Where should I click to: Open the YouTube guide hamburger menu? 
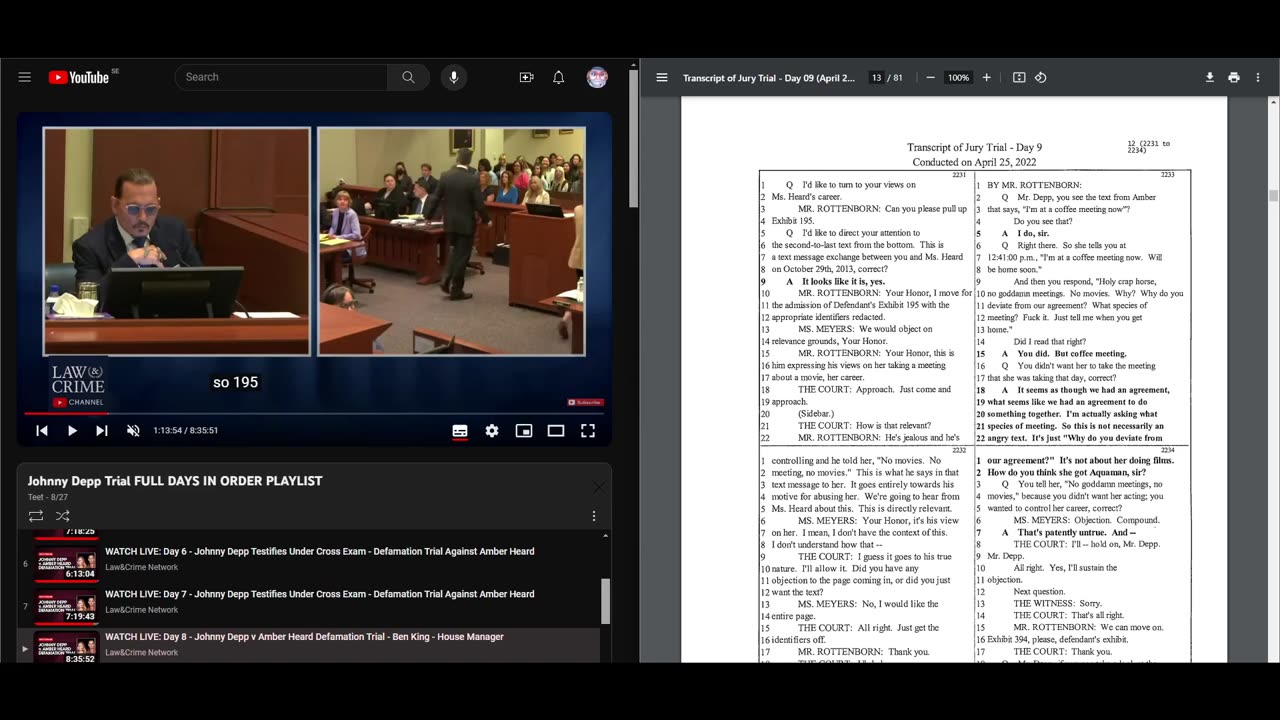point(25,77)
